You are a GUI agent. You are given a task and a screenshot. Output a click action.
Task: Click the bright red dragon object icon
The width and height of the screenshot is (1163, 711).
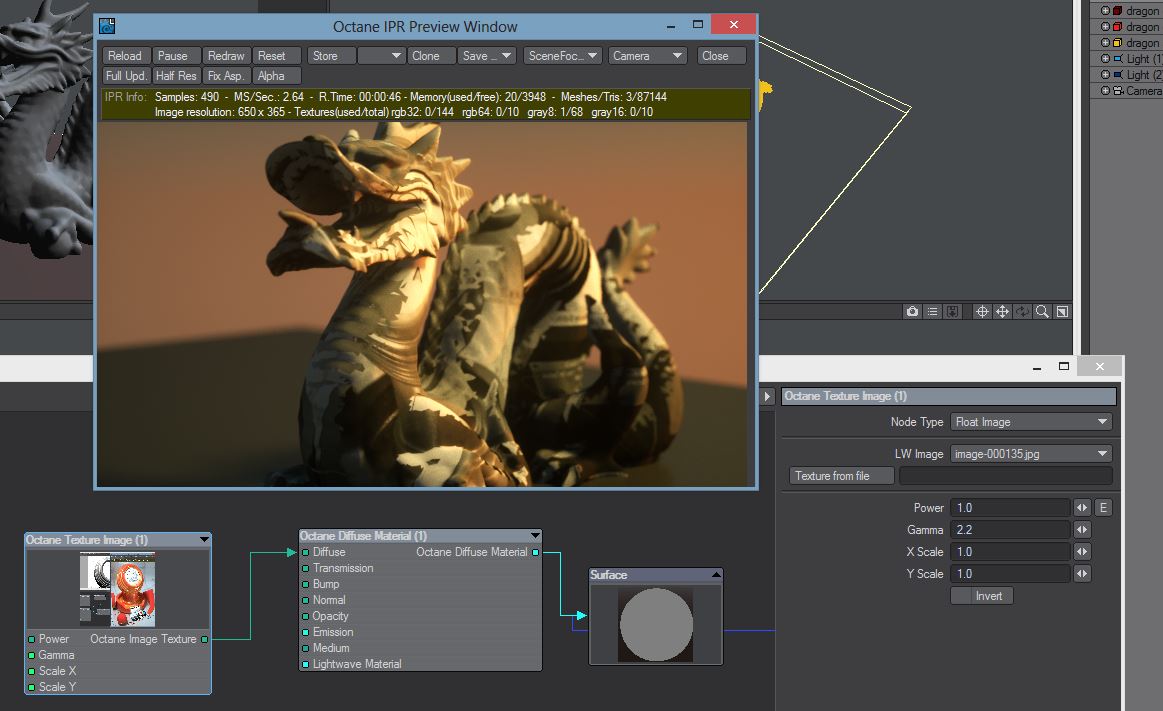(x=1117, y=27)
